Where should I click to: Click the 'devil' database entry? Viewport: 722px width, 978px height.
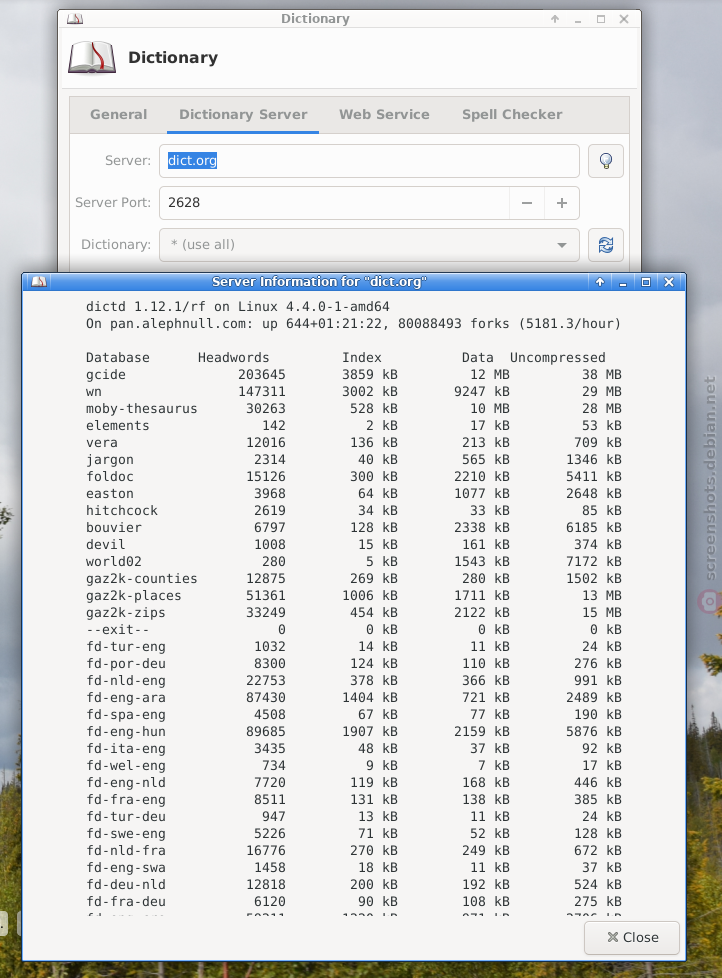coord(105,545)
